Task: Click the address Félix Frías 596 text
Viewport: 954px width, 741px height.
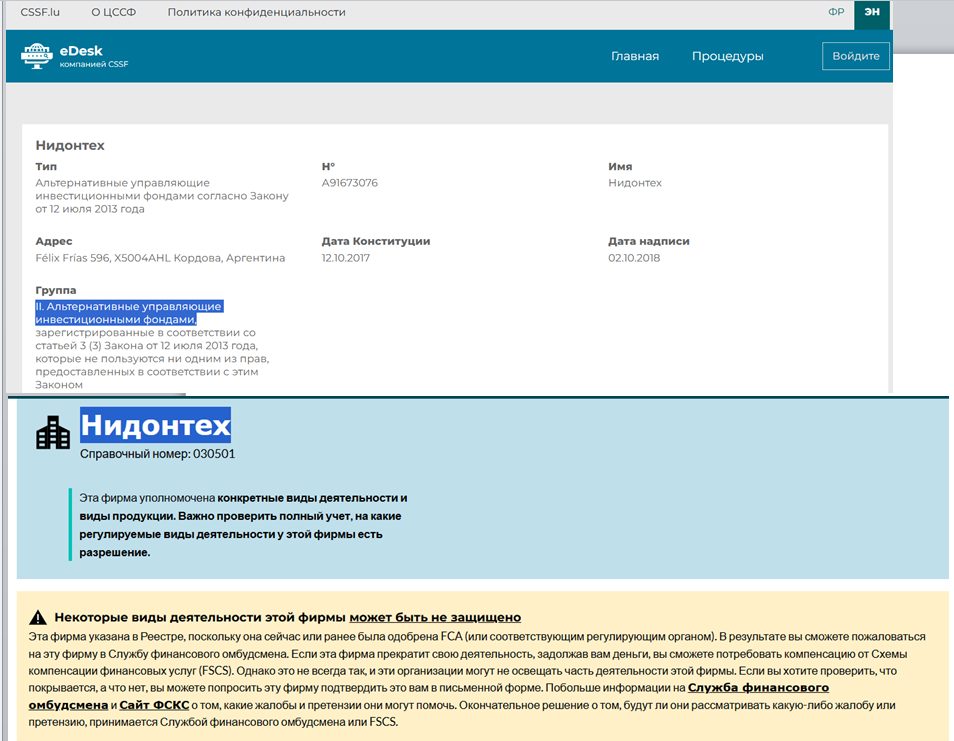Action: [x=160, y=258]
